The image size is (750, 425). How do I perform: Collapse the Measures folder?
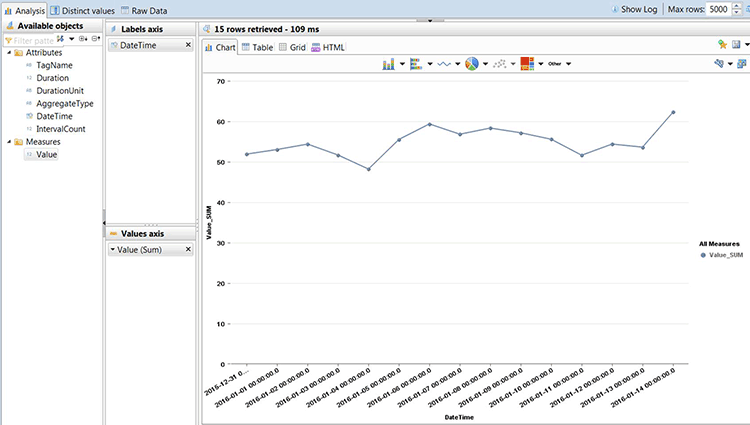(8, 142)
